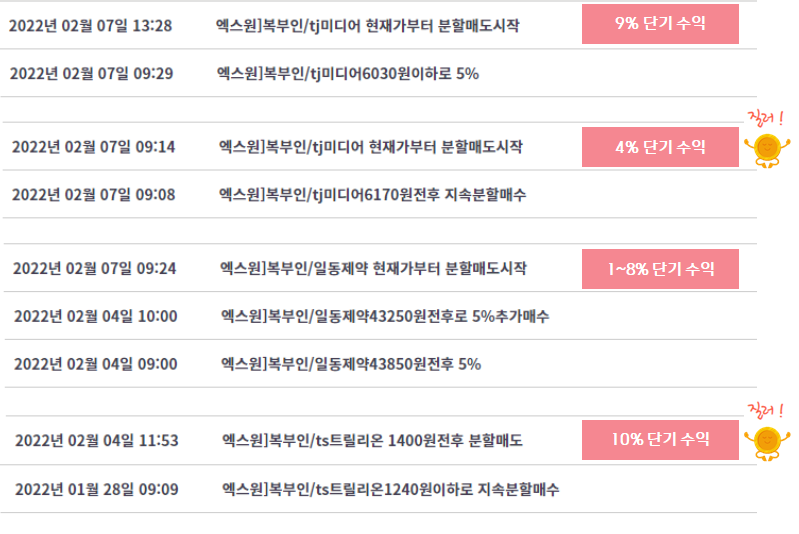Click the 4% 단기 수익 badge
This screenshot has height=534, width=799.
point(660,147)
